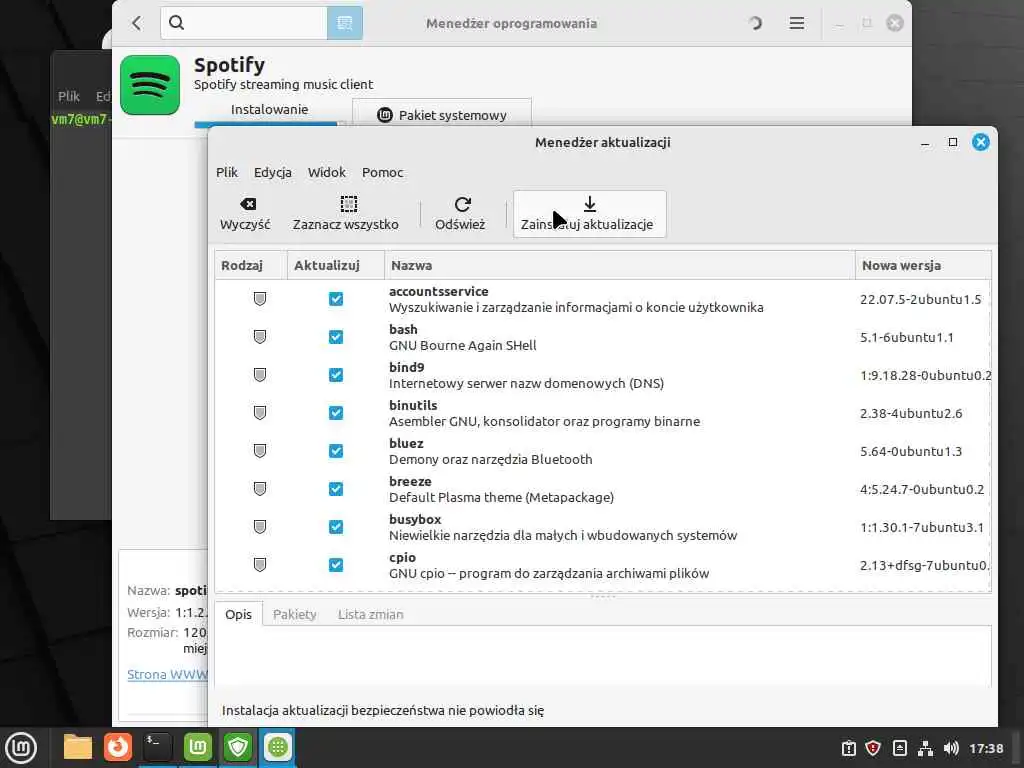Open Strona WWW link
Screen dimensions: 1024x768
click(167, 675)
